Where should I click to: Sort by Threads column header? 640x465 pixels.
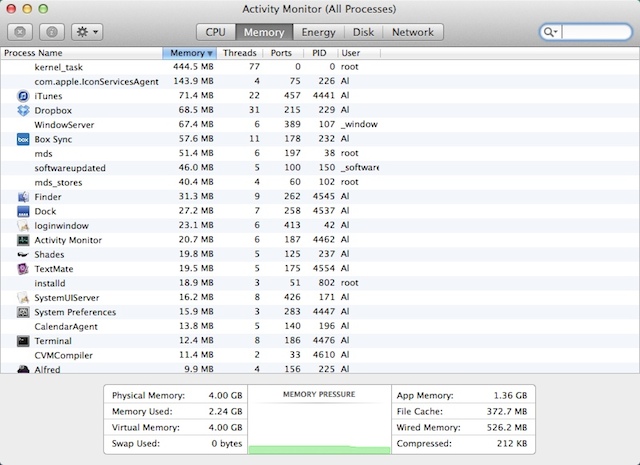240,53
